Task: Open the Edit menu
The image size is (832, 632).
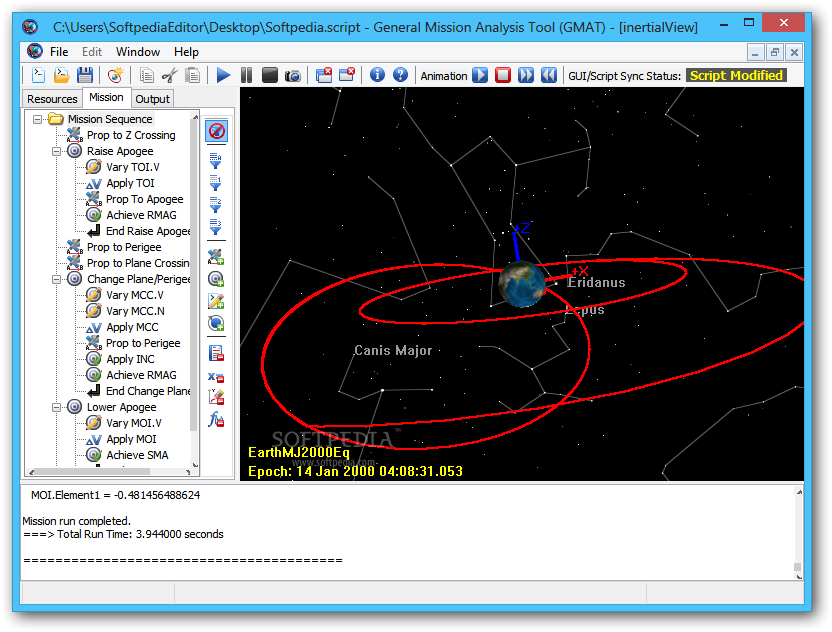Action: tap(92, 52)
